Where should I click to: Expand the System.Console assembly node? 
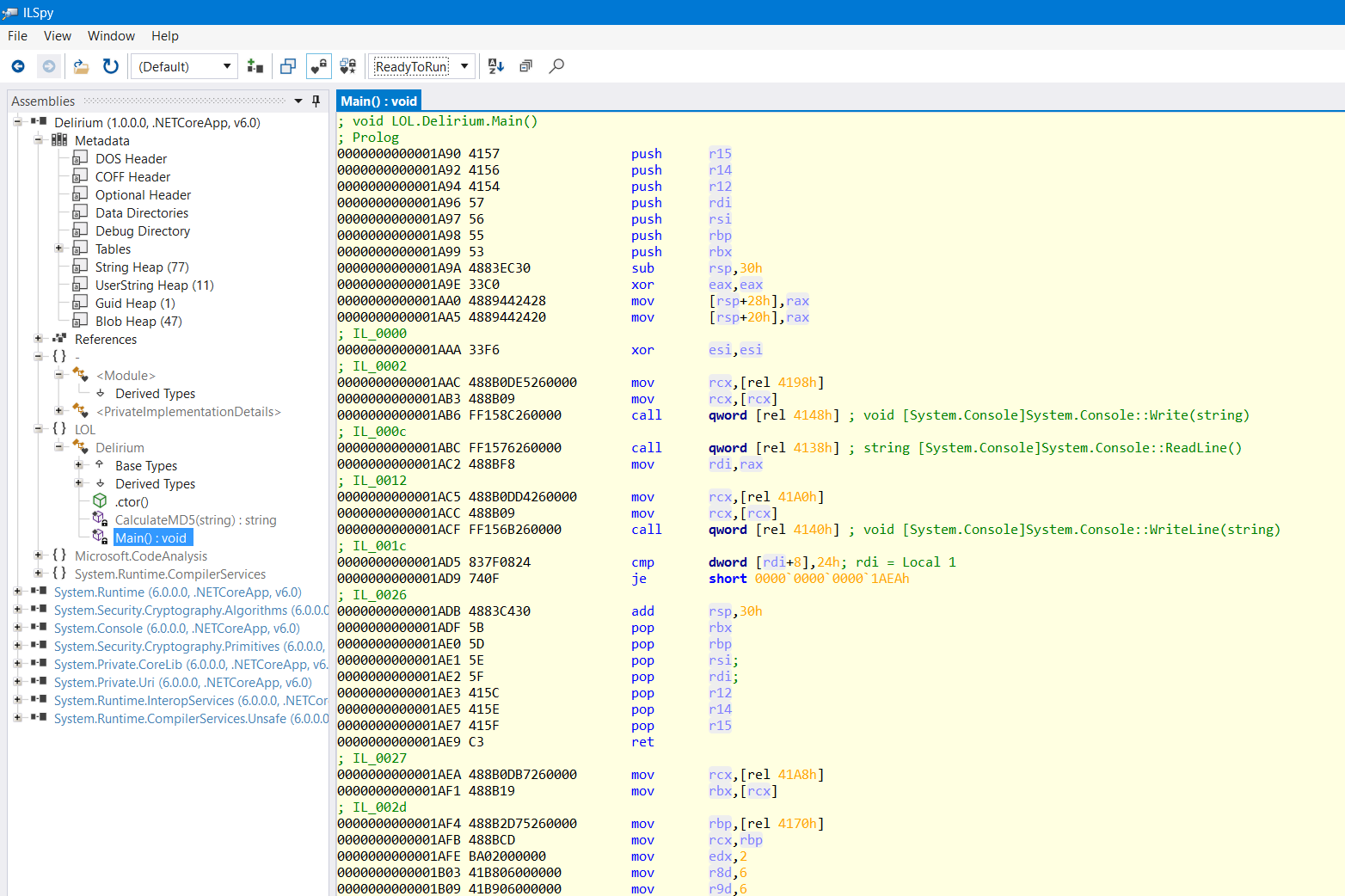pos(17,629)
